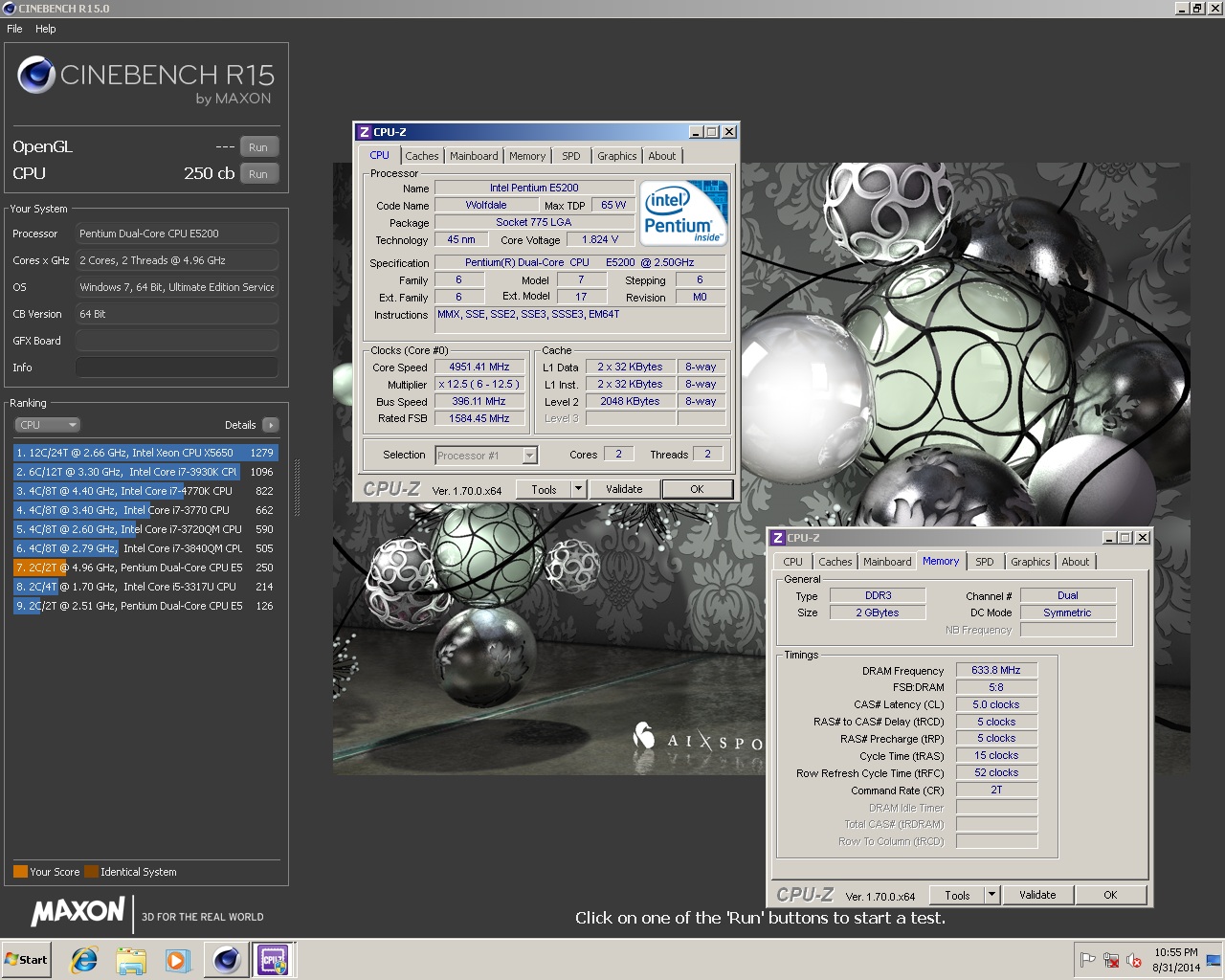Switch to CPU tab in lower CPU-Z

point(792,562)
